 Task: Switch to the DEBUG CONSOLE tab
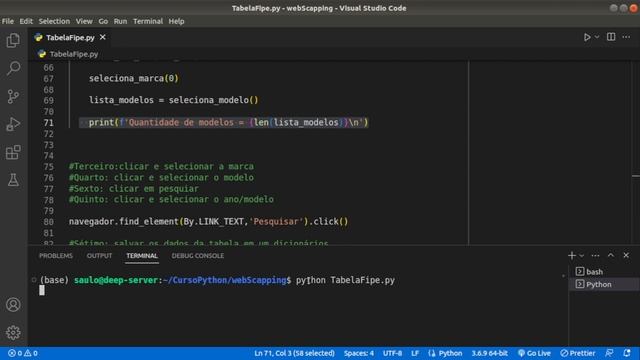[x=198, y=256]
